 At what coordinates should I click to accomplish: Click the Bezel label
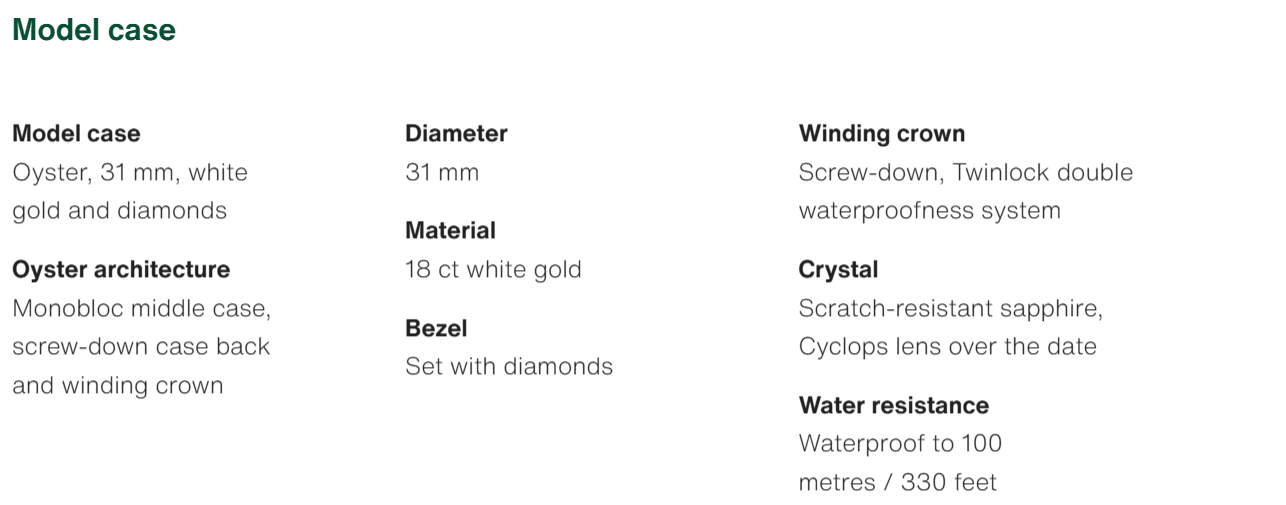click(x=436, y=328)
